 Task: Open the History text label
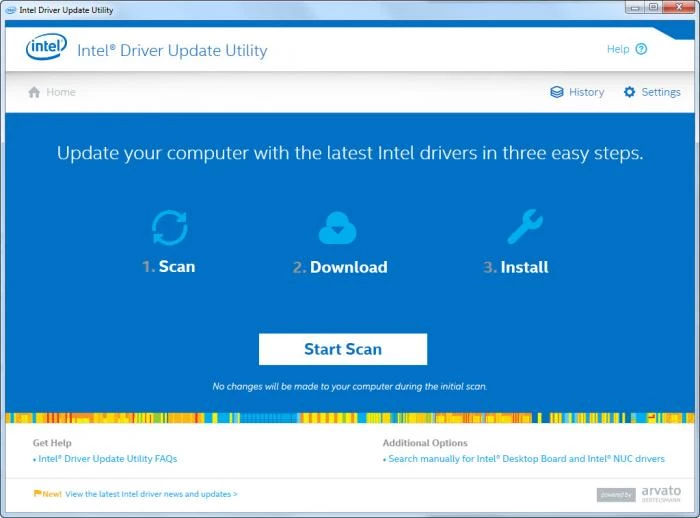click(x=586, y=92)
